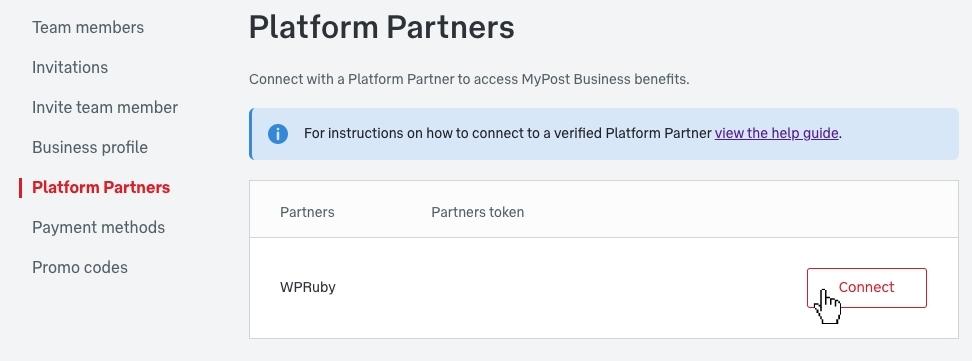Select the active Platform Partners sidebar item
972x361 pixels.
click(101, 187)
